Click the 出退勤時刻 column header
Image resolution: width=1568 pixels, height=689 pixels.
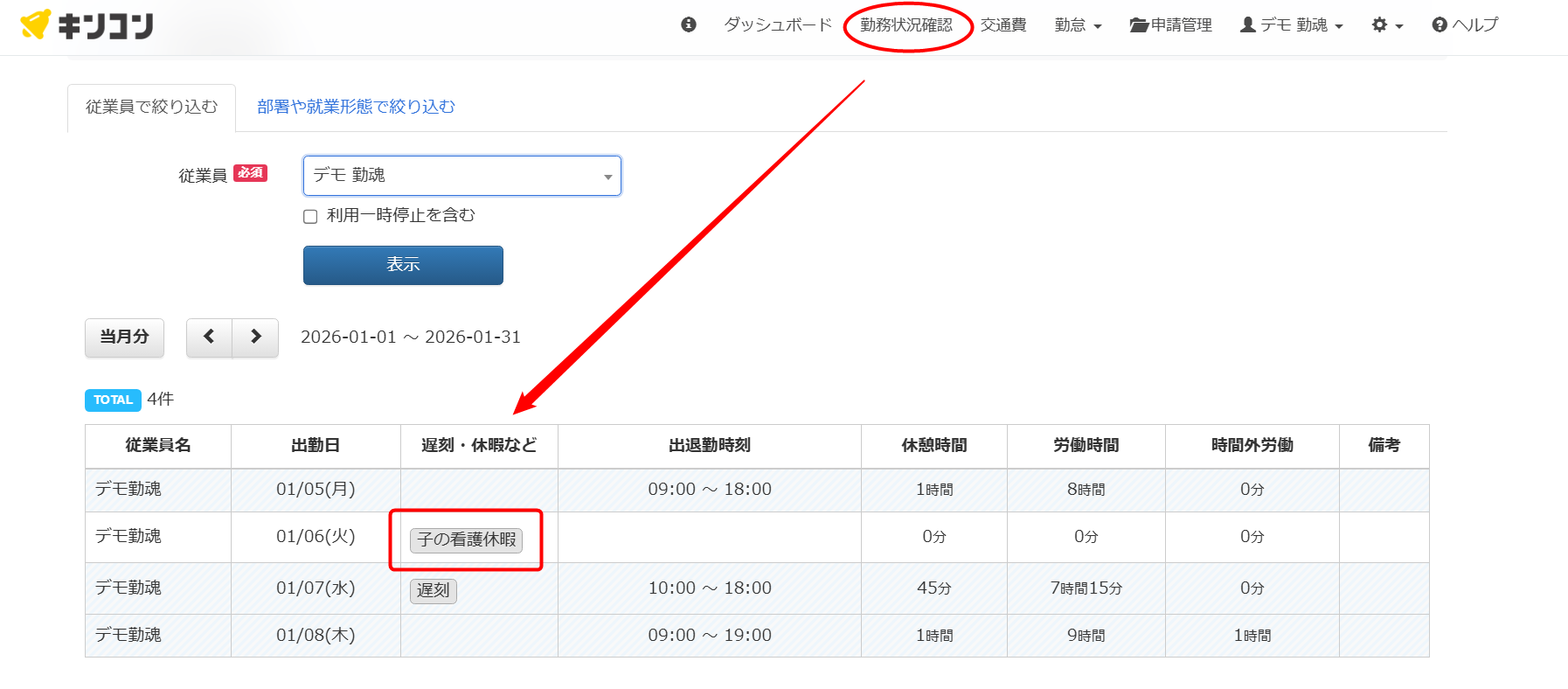coord(710,446)
